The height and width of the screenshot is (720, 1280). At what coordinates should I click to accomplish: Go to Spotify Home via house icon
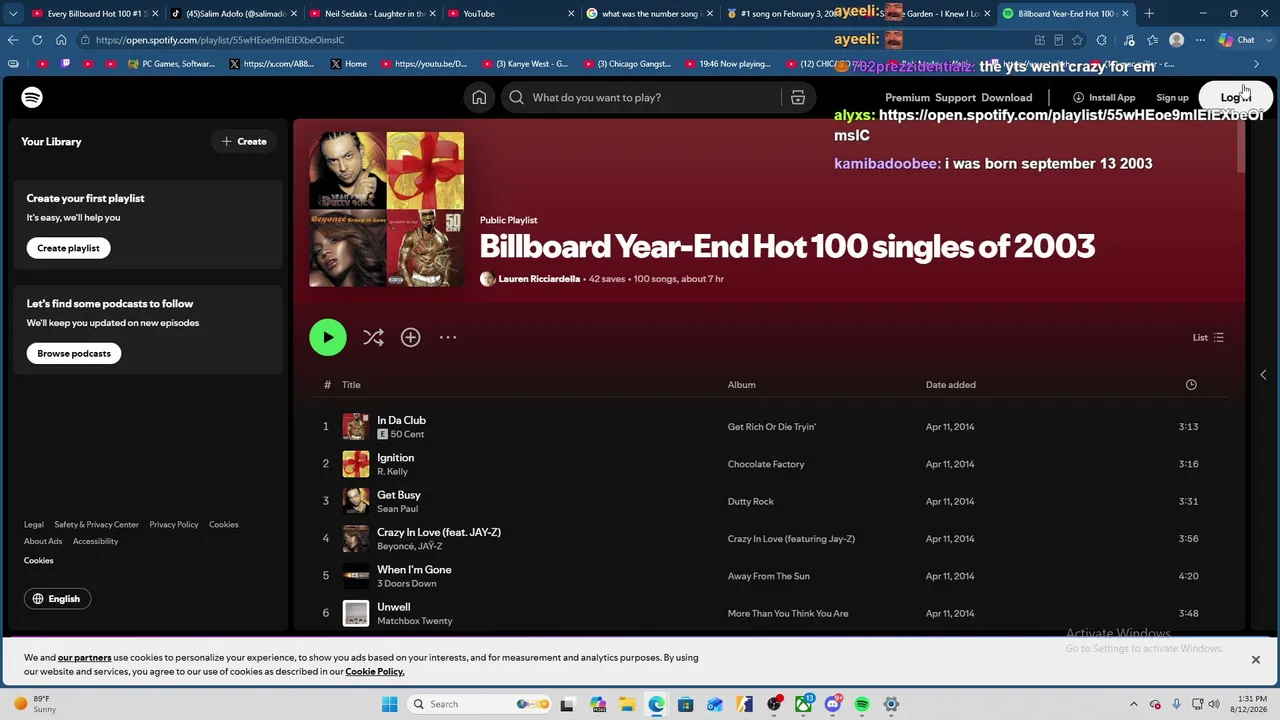pyautogui.click(x=479, y=97)
